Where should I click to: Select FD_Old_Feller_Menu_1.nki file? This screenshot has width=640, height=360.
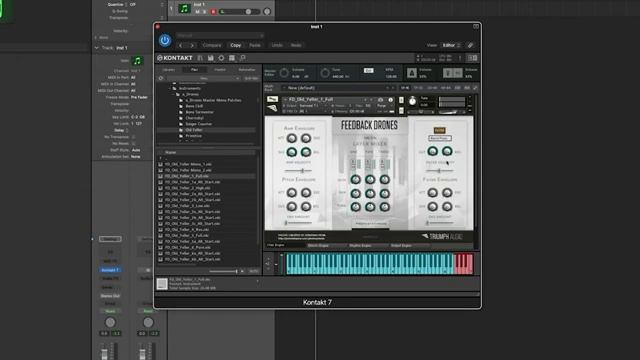(188, 164)
